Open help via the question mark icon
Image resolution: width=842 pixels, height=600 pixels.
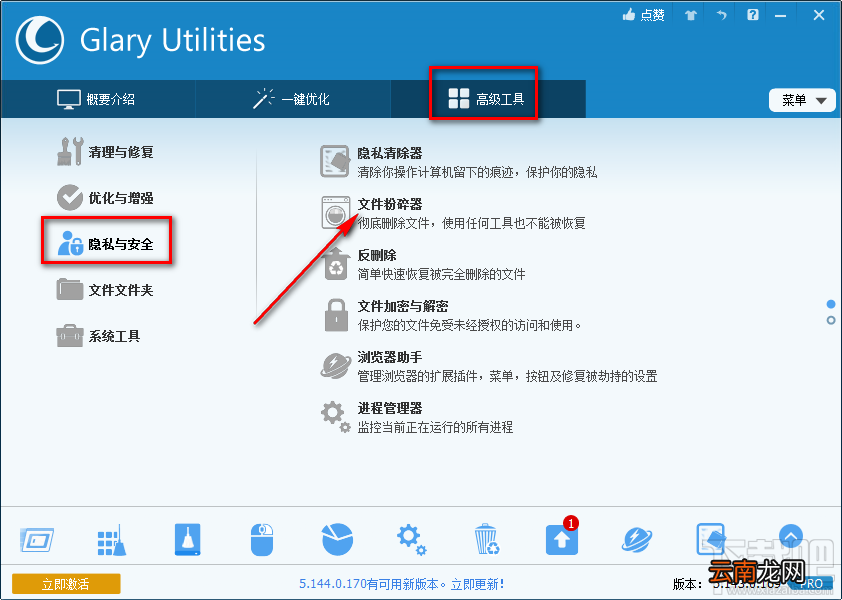pos(753,15)
